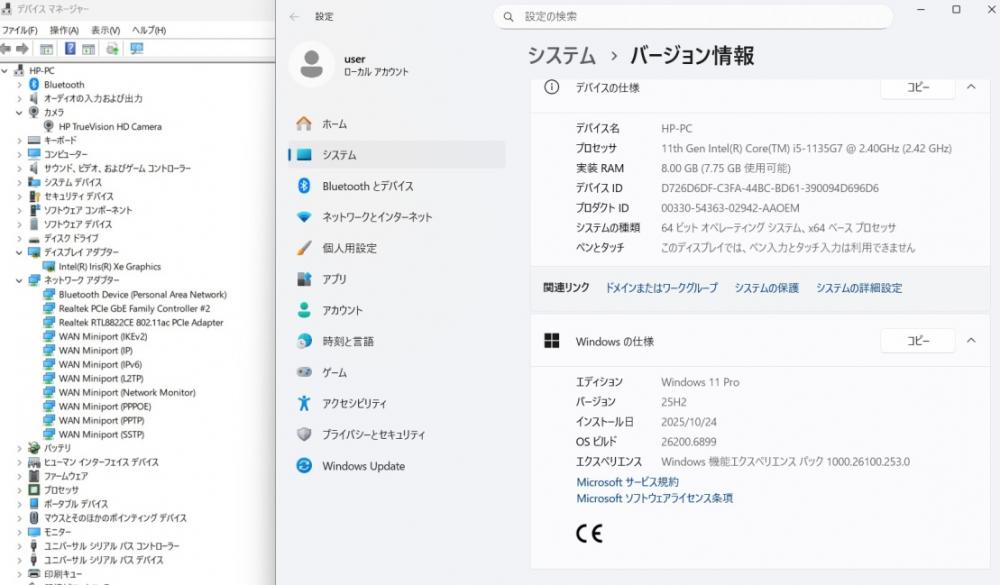The image size is (1000, 585).
Task: Open プライバシーとセキュリティ settings
Action: pos(373,435)
